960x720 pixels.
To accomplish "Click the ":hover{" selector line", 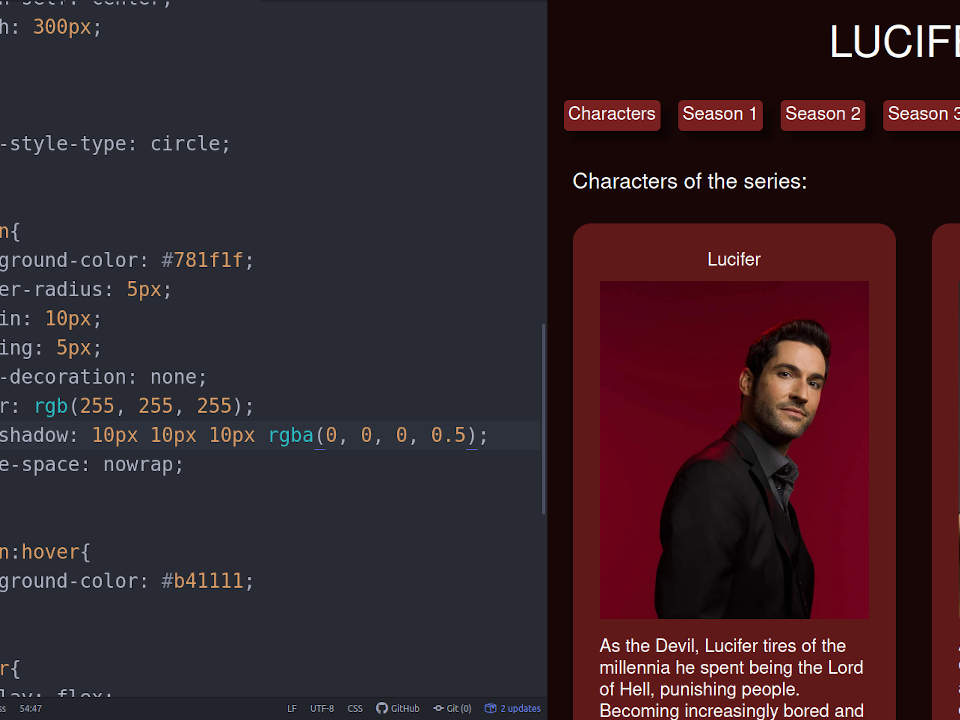I will pyautogui.click(x=45, y=552).
